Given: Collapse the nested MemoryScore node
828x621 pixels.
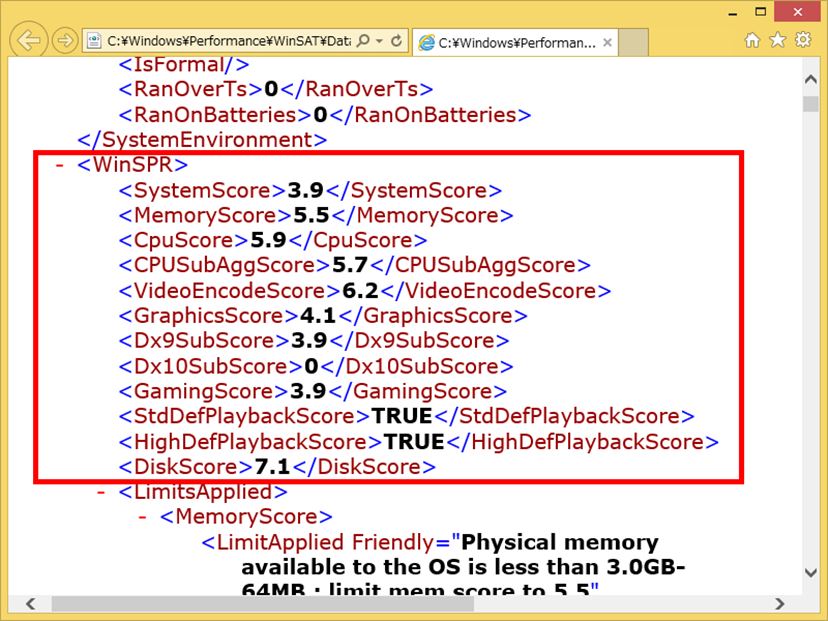Looking at the screenshot, I should coord(142,517).
